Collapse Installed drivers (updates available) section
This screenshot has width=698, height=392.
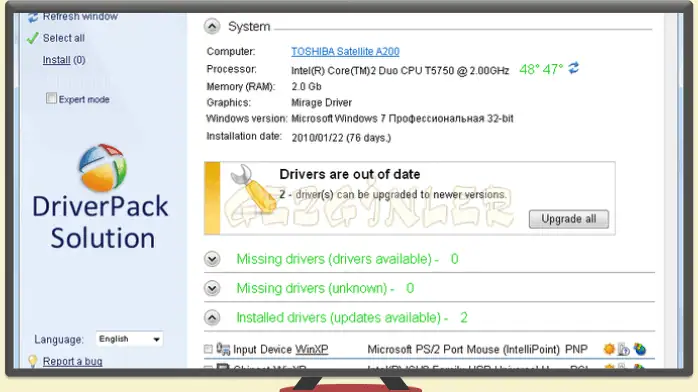click(x=212, y=318)
